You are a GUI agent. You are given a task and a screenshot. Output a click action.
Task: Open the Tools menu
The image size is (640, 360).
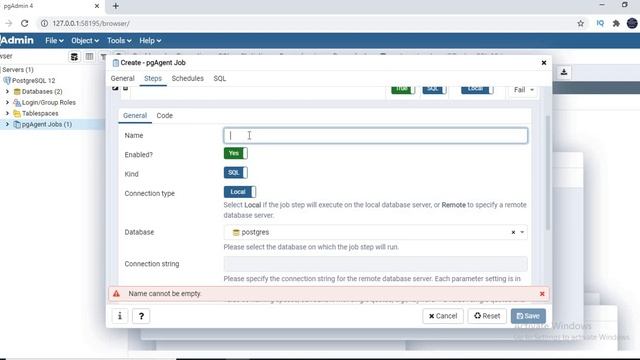[x=119, y=41]
